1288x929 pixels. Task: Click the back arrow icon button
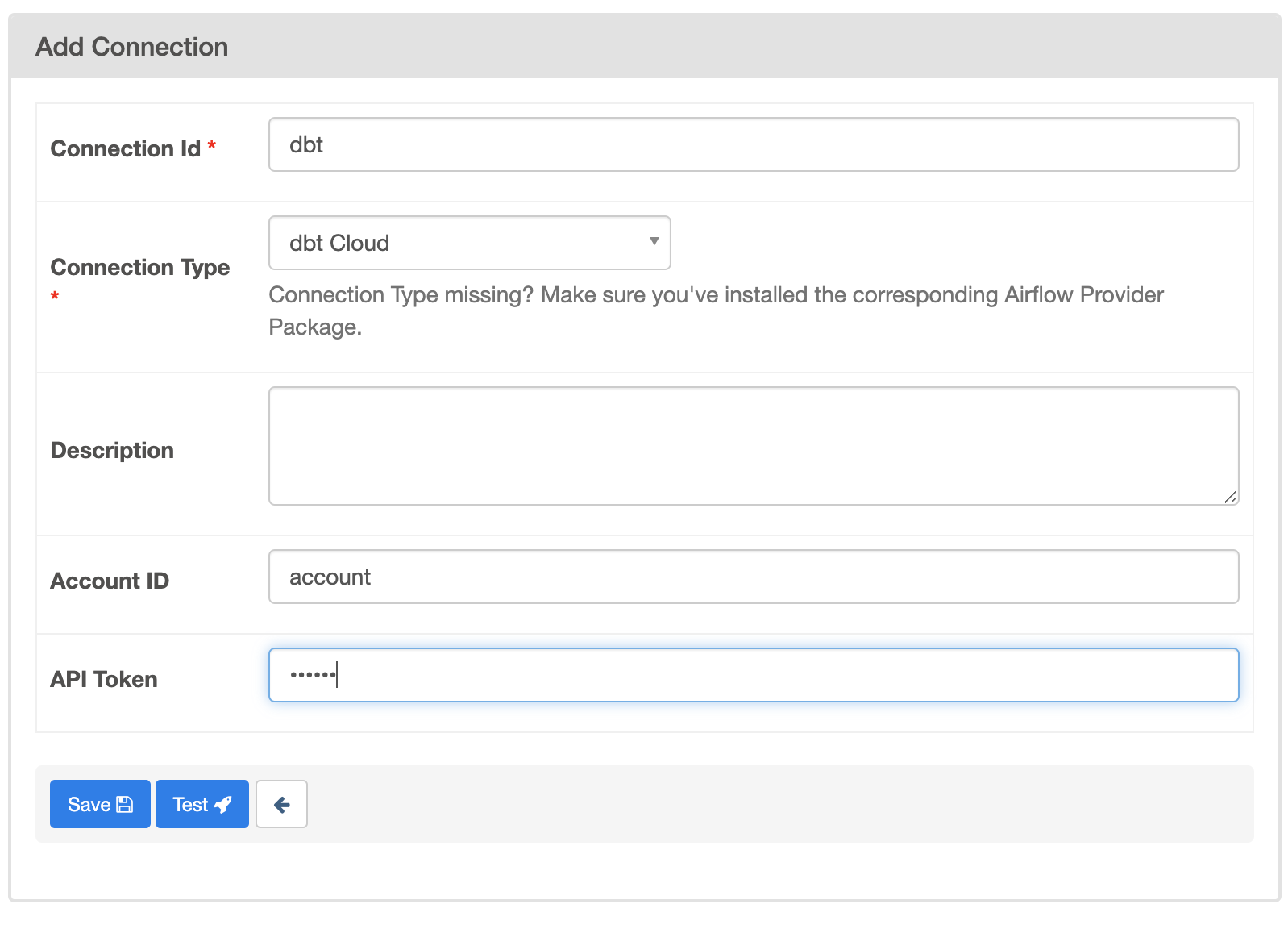(x=281, y=804)
